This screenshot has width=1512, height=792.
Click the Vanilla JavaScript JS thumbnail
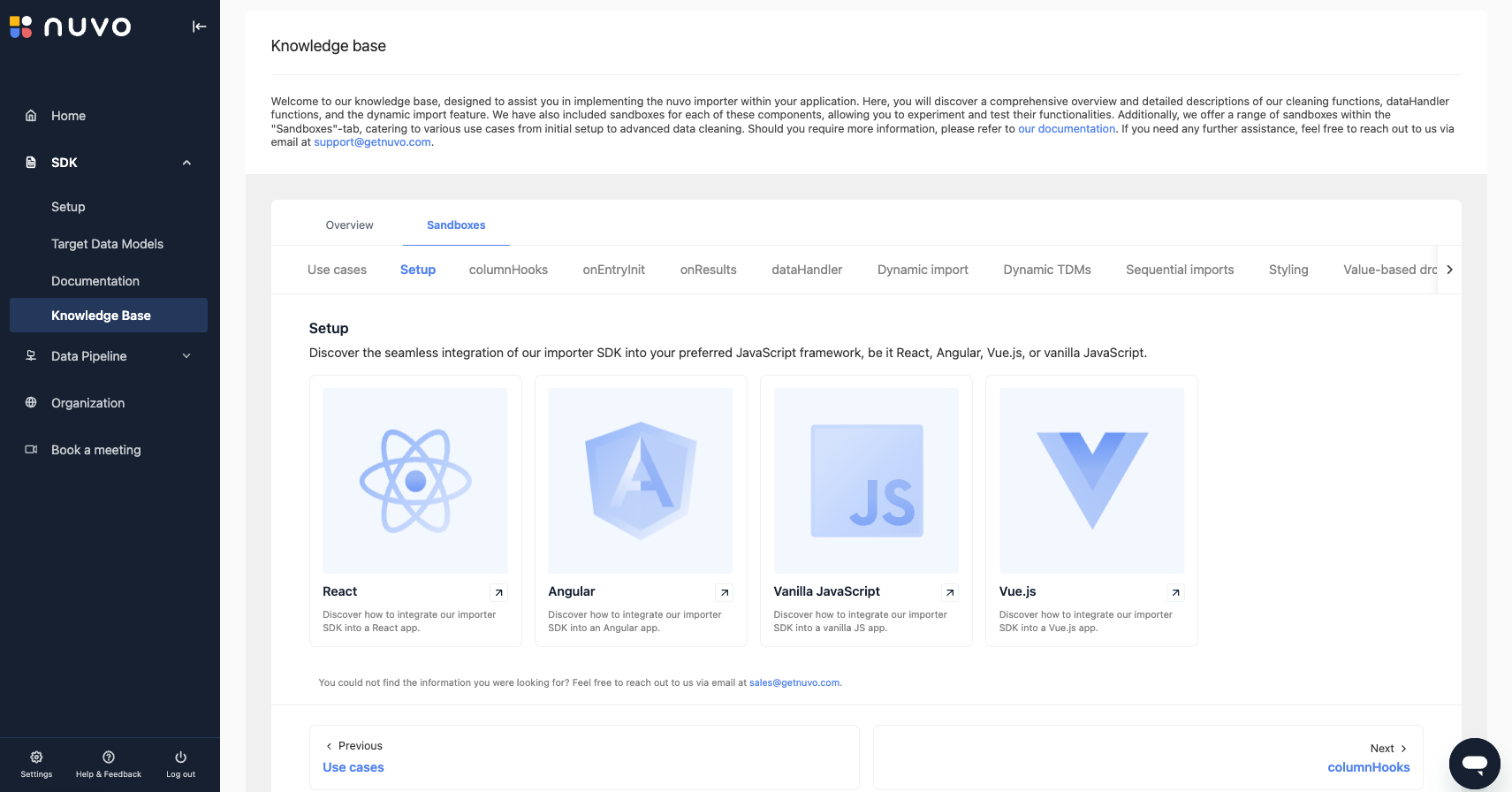pos(866,481)
